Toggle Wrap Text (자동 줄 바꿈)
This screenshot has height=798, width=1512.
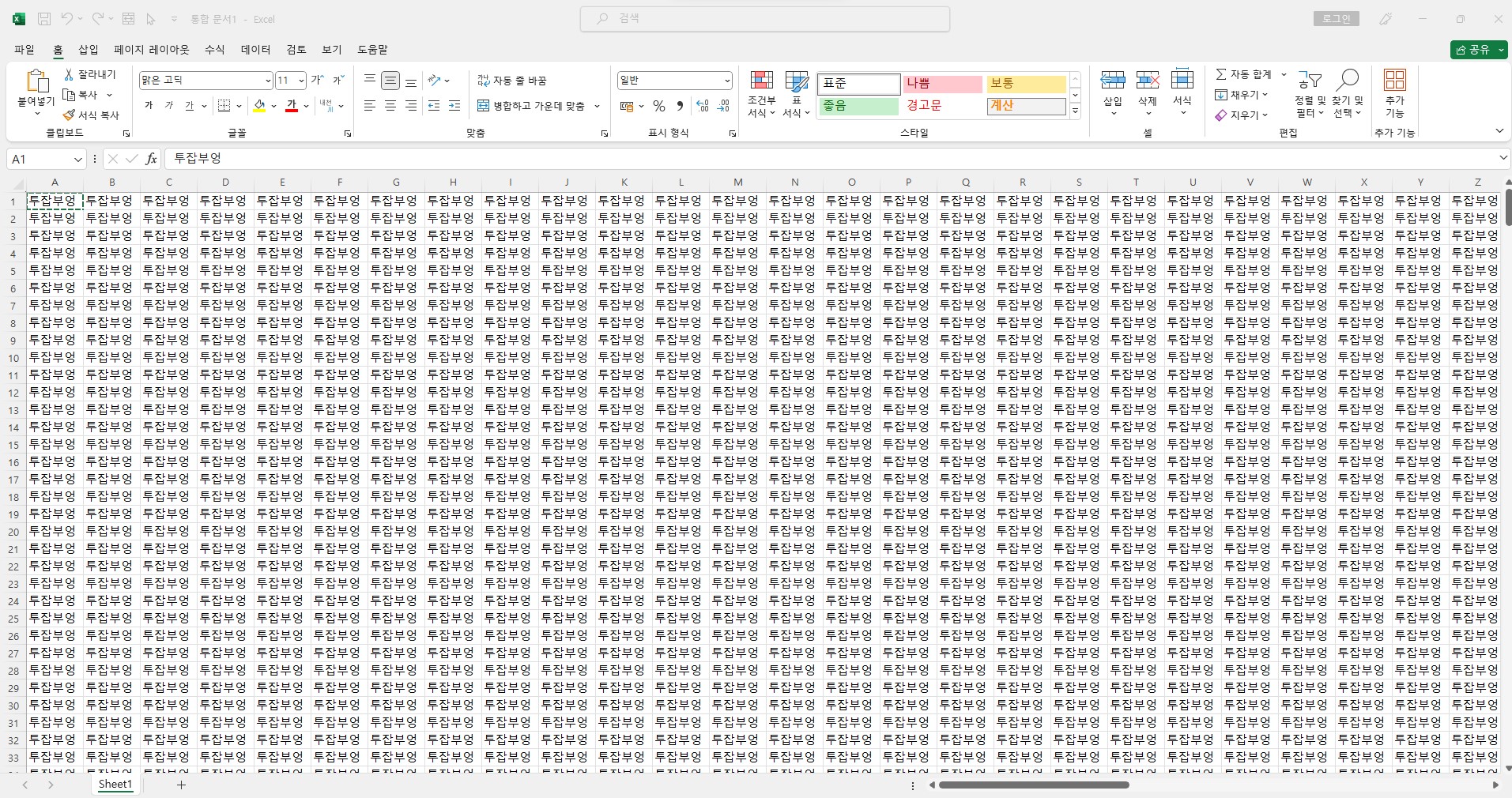(512, 81)
